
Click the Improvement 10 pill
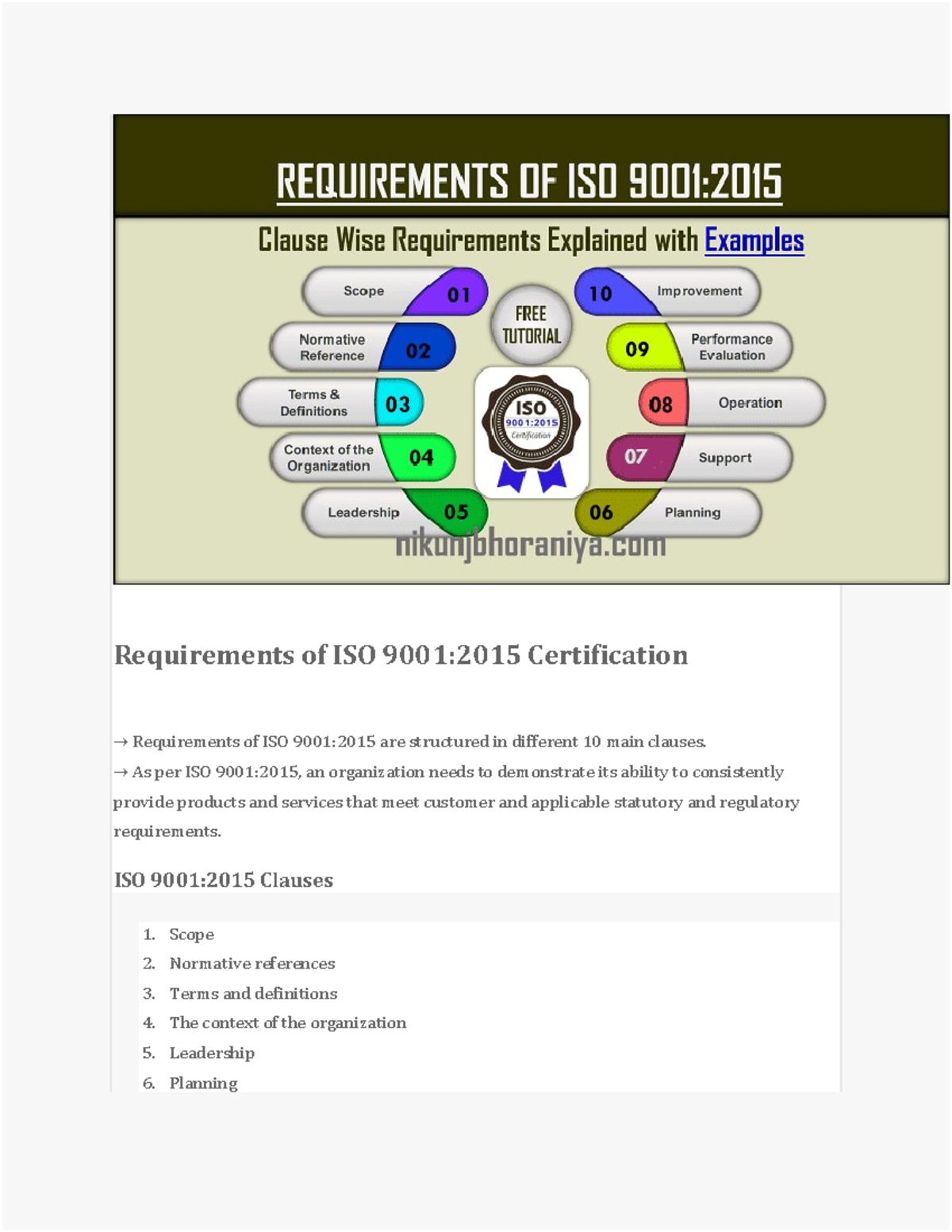pos(668,292)
